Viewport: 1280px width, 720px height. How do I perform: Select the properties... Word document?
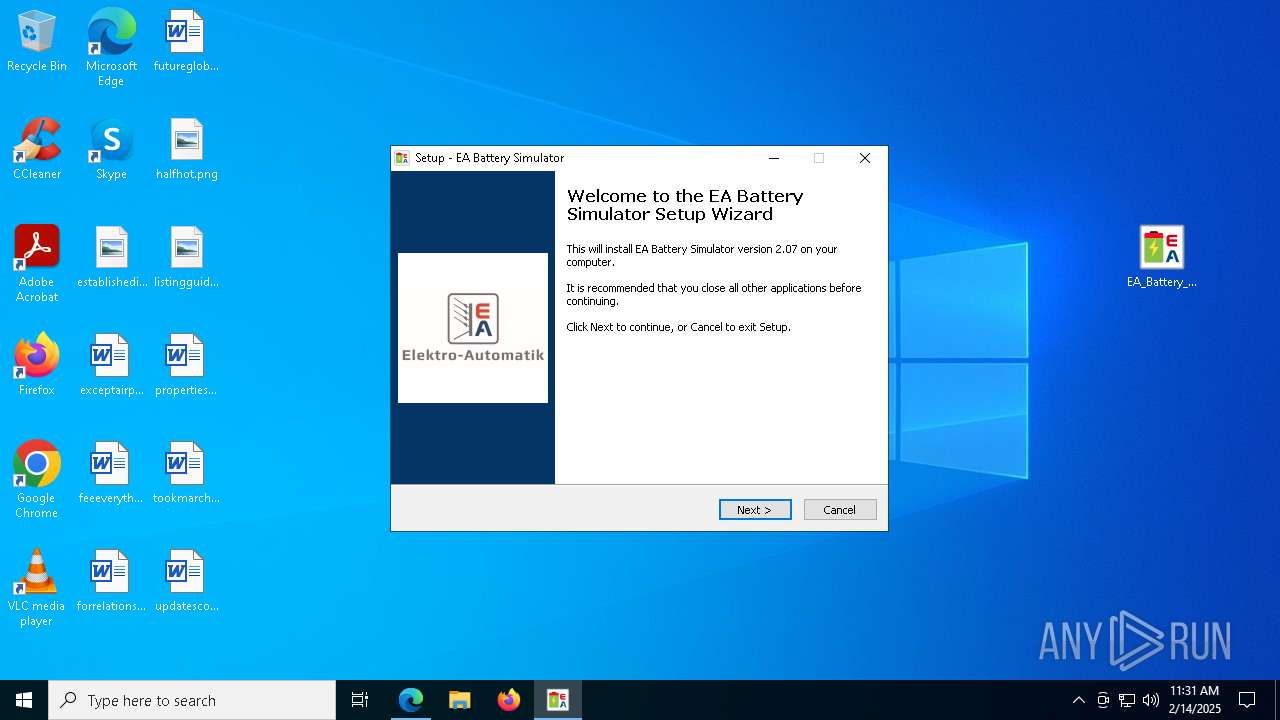186,365
